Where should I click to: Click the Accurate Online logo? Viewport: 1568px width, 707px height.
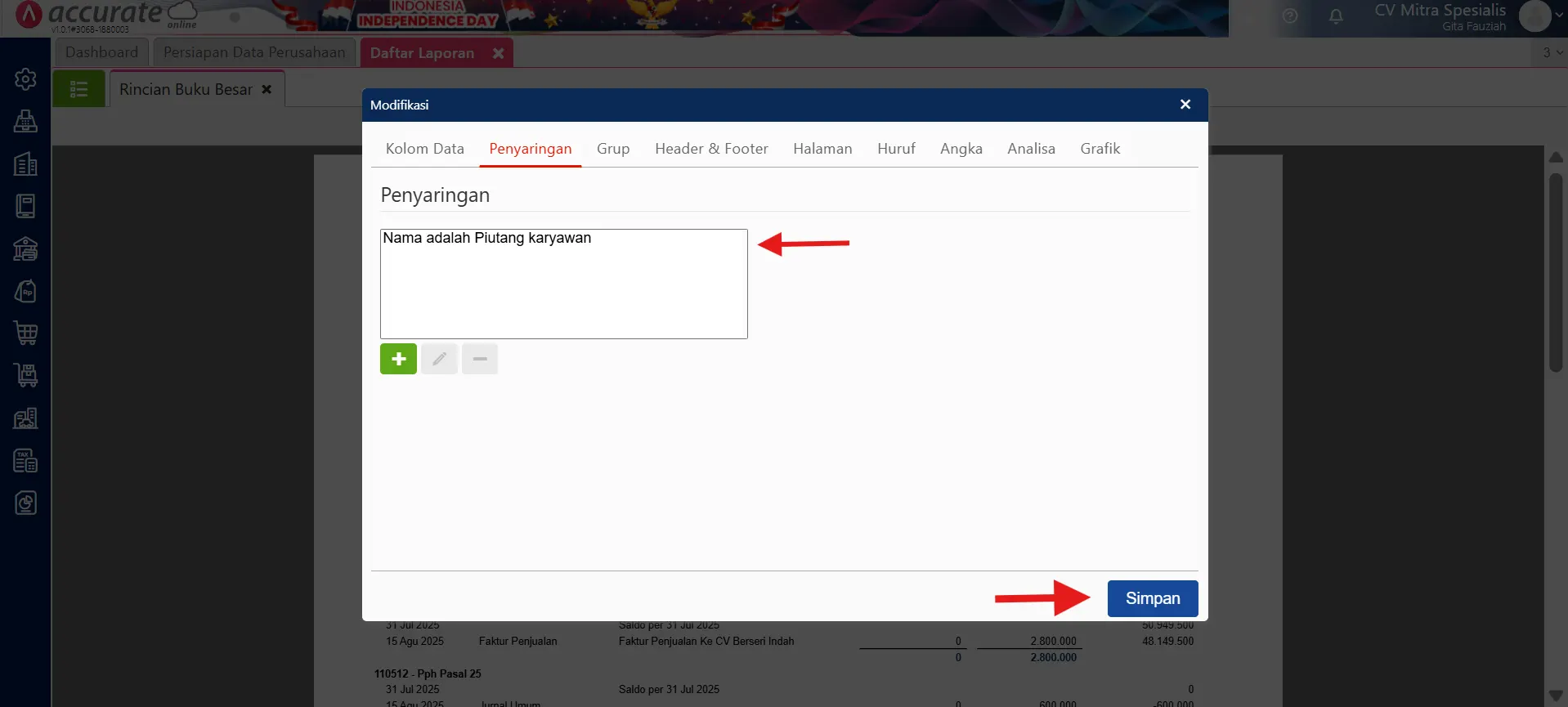click(106, 16)
